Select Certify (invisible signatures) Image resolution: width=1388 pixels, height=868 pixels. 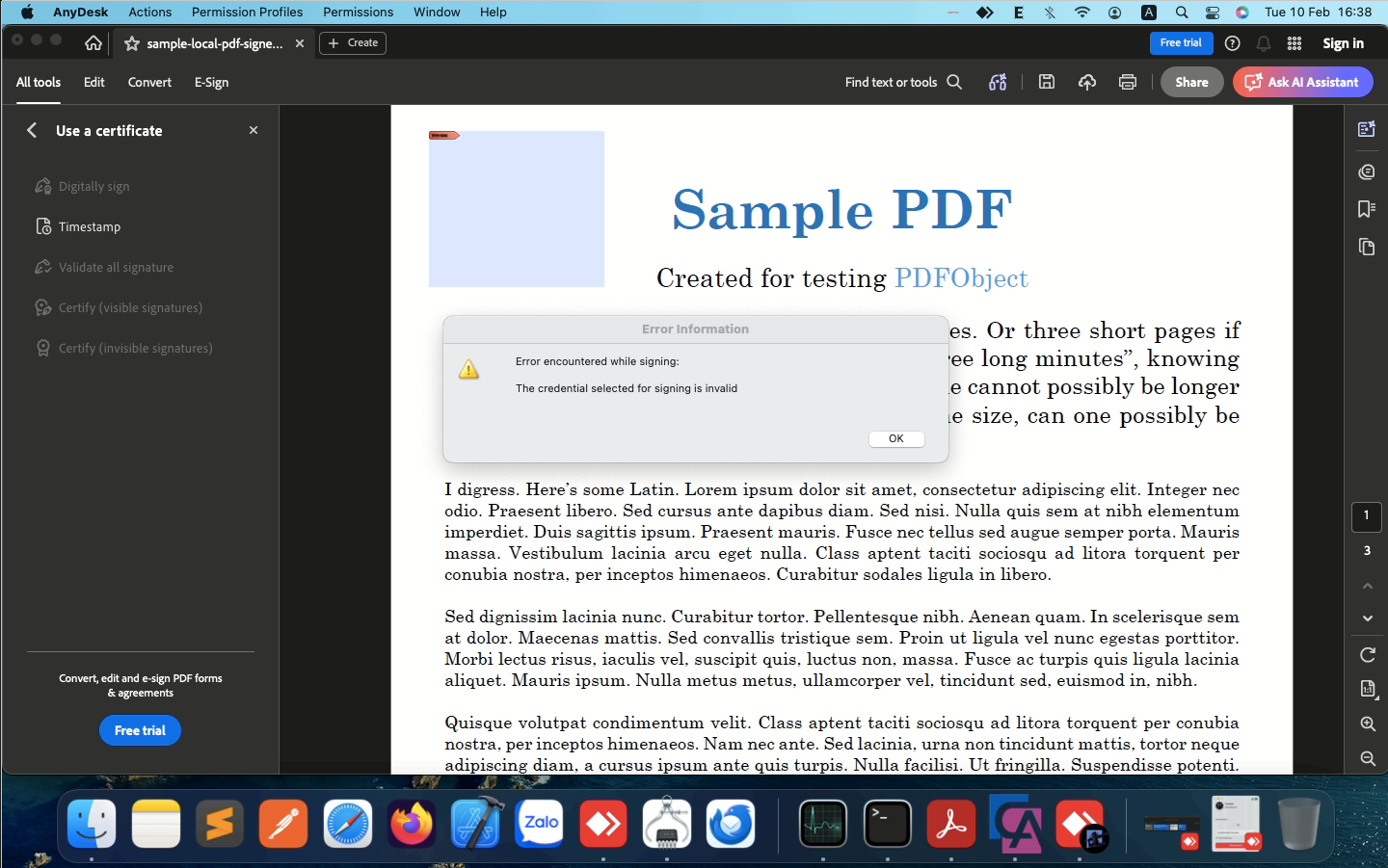coord(123,348)
